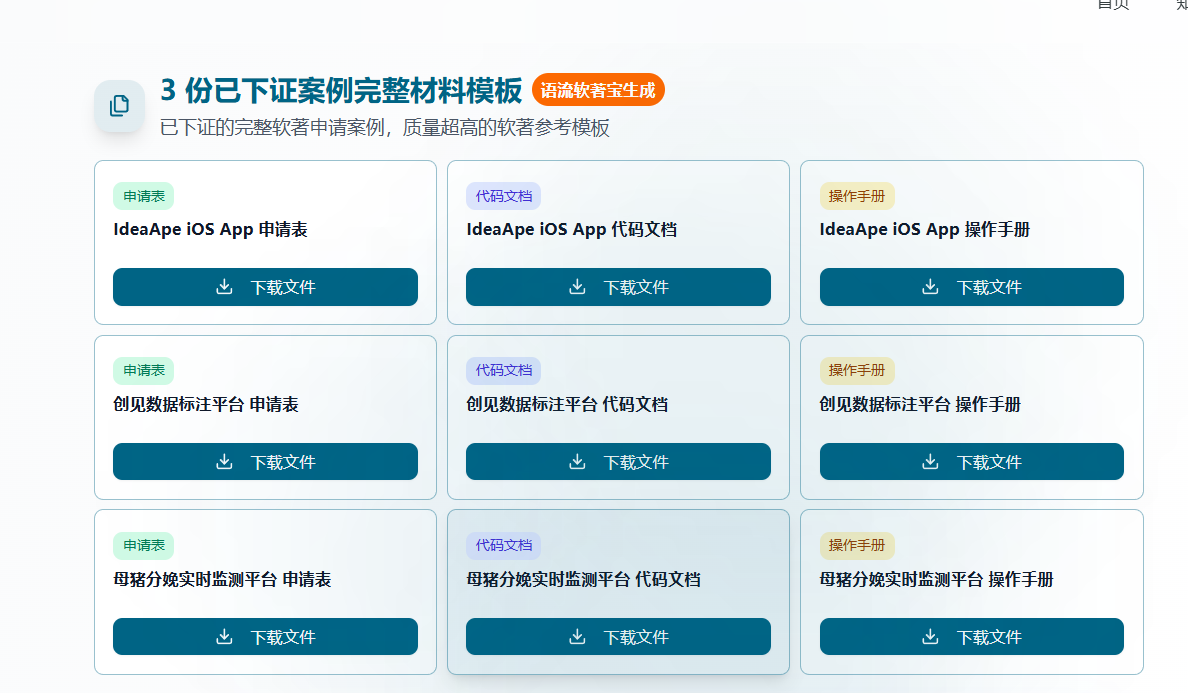Screen dimensions: 1188x693
Task: Click the 申请表 tag on the IdeaApe card
Action: tap(144, 196)
